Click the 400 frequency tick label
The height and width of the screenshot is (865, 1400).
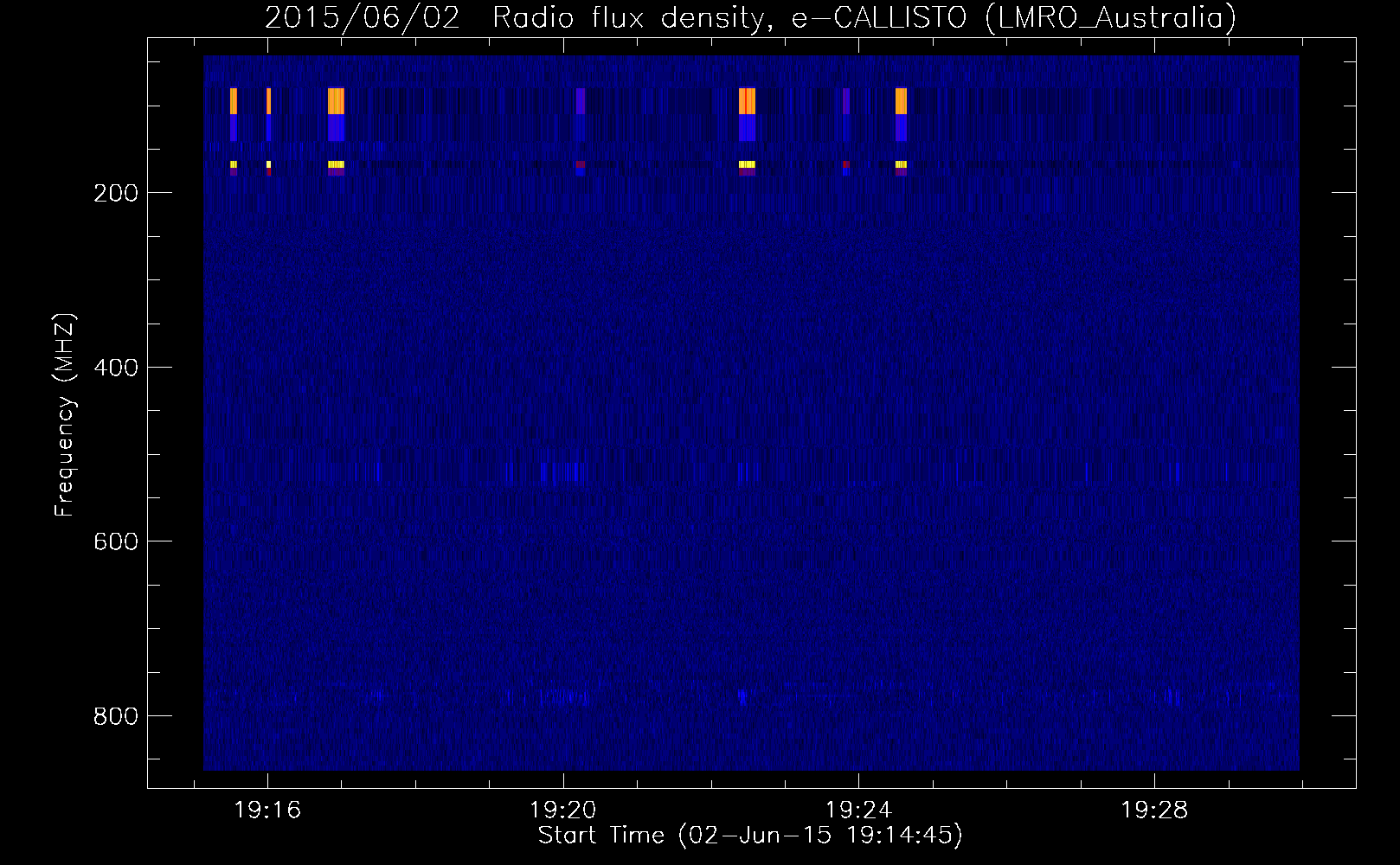[x=116, y=368]
